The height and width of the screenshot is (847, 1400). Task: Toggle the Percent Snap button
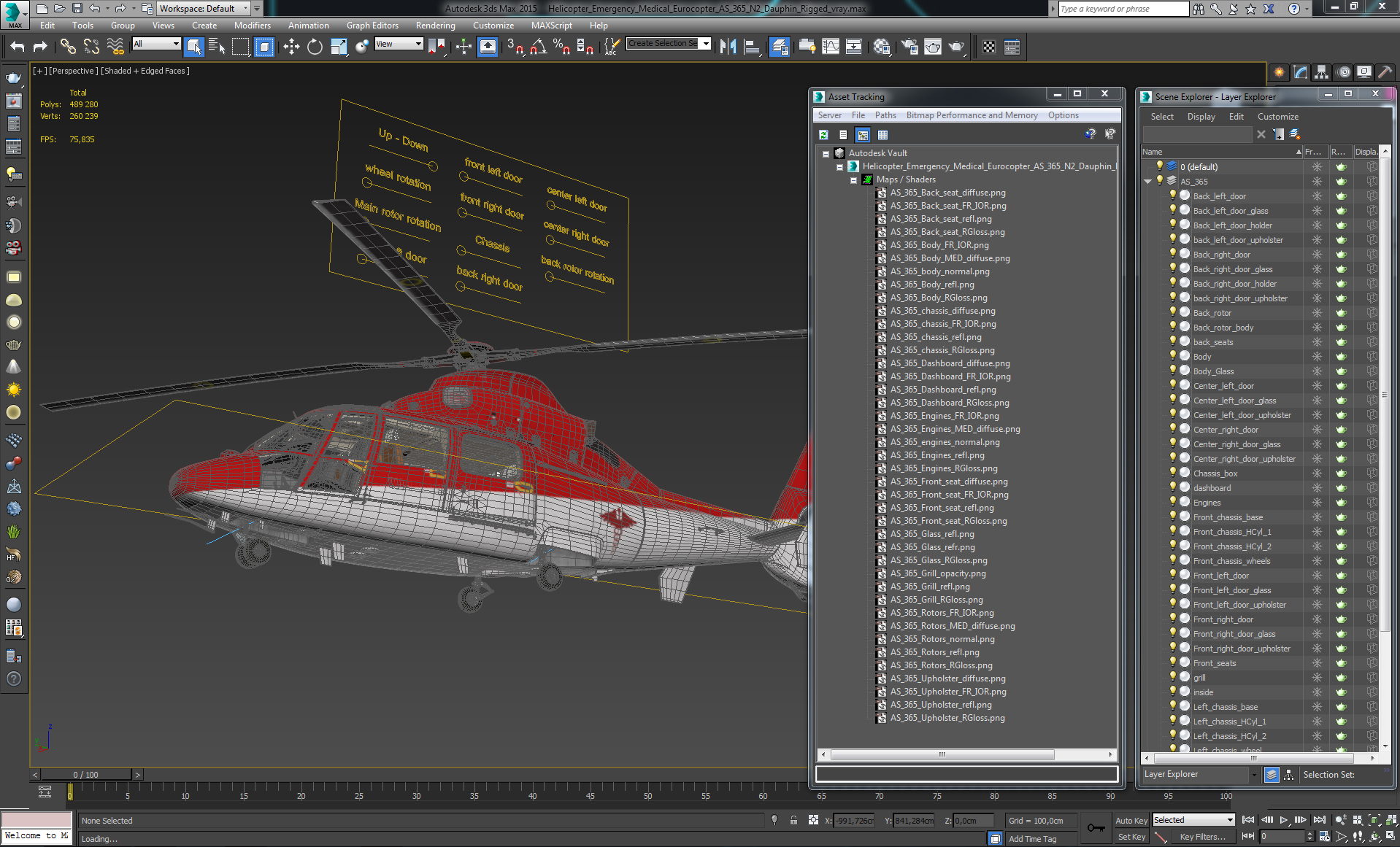(x=561, y=47)
